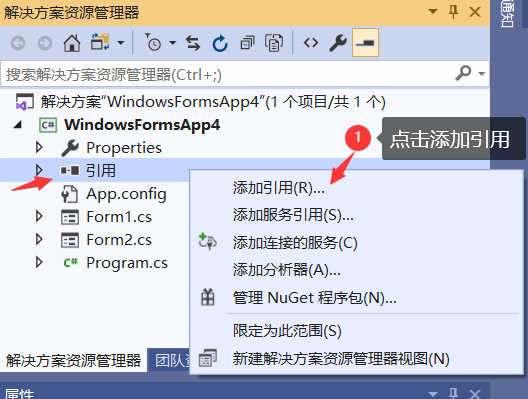Switch views with the solutions and folders icon
Screen dimensions: 528x399
point(100,42)
